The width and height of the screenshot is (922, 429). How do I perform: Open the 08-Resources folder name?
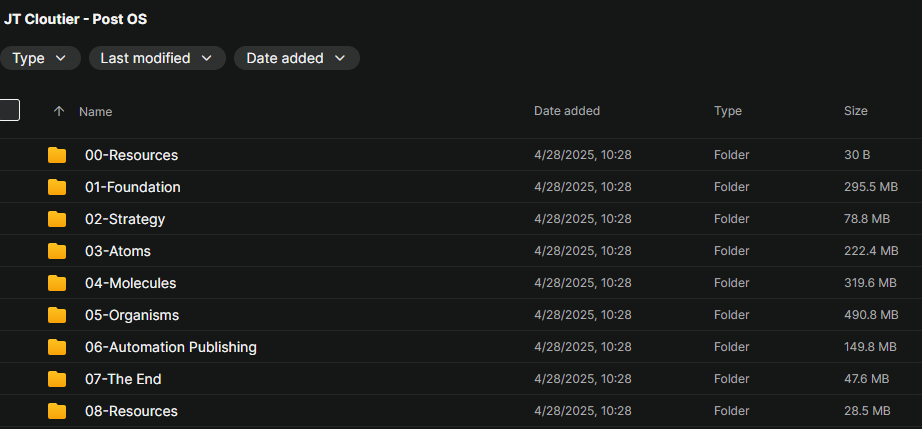point(131,411)
